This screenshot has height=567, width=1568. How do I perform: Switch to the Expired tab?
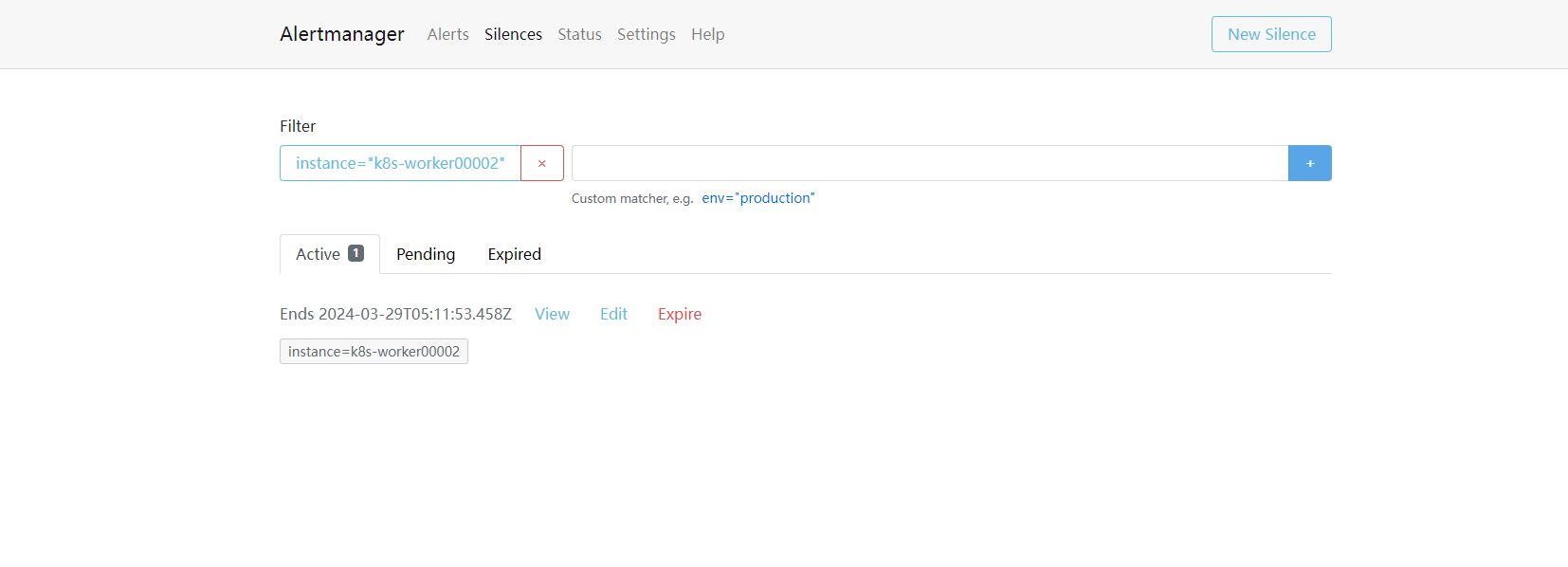click(515, 254)
